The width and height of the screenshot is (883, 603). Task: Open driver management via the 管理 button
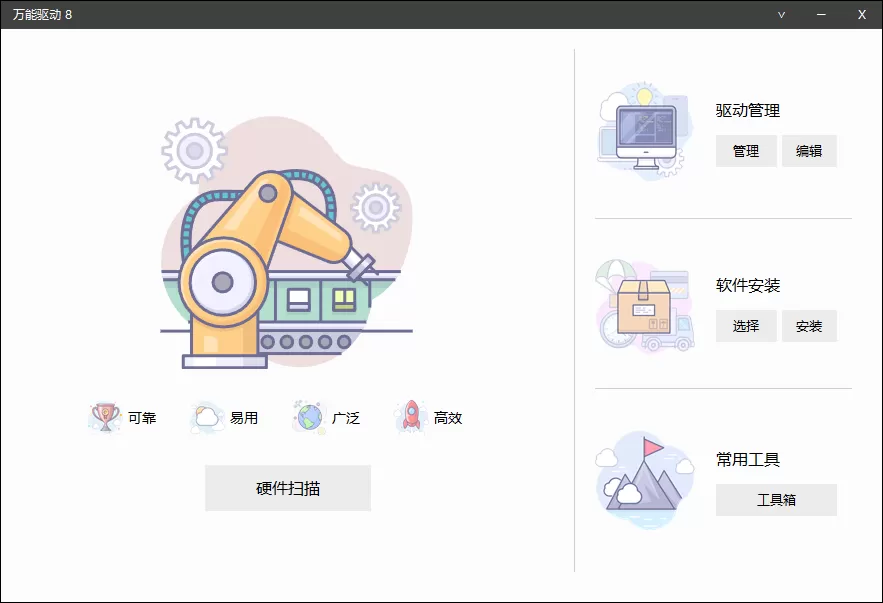pos(746,151)
